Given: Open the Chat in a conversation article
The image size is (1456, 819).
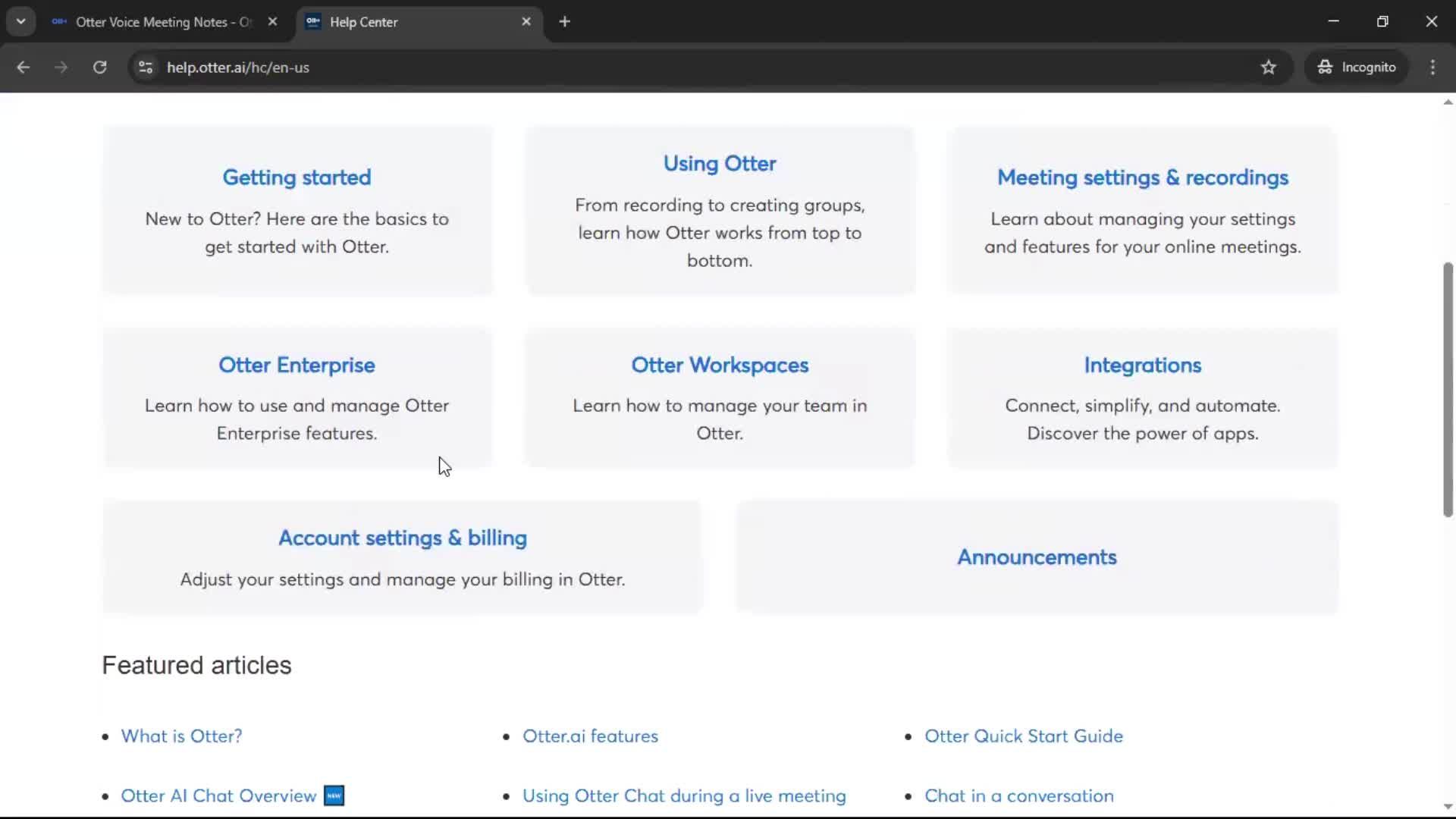Looking at the screenshot, I should (x=1019, y=796).
